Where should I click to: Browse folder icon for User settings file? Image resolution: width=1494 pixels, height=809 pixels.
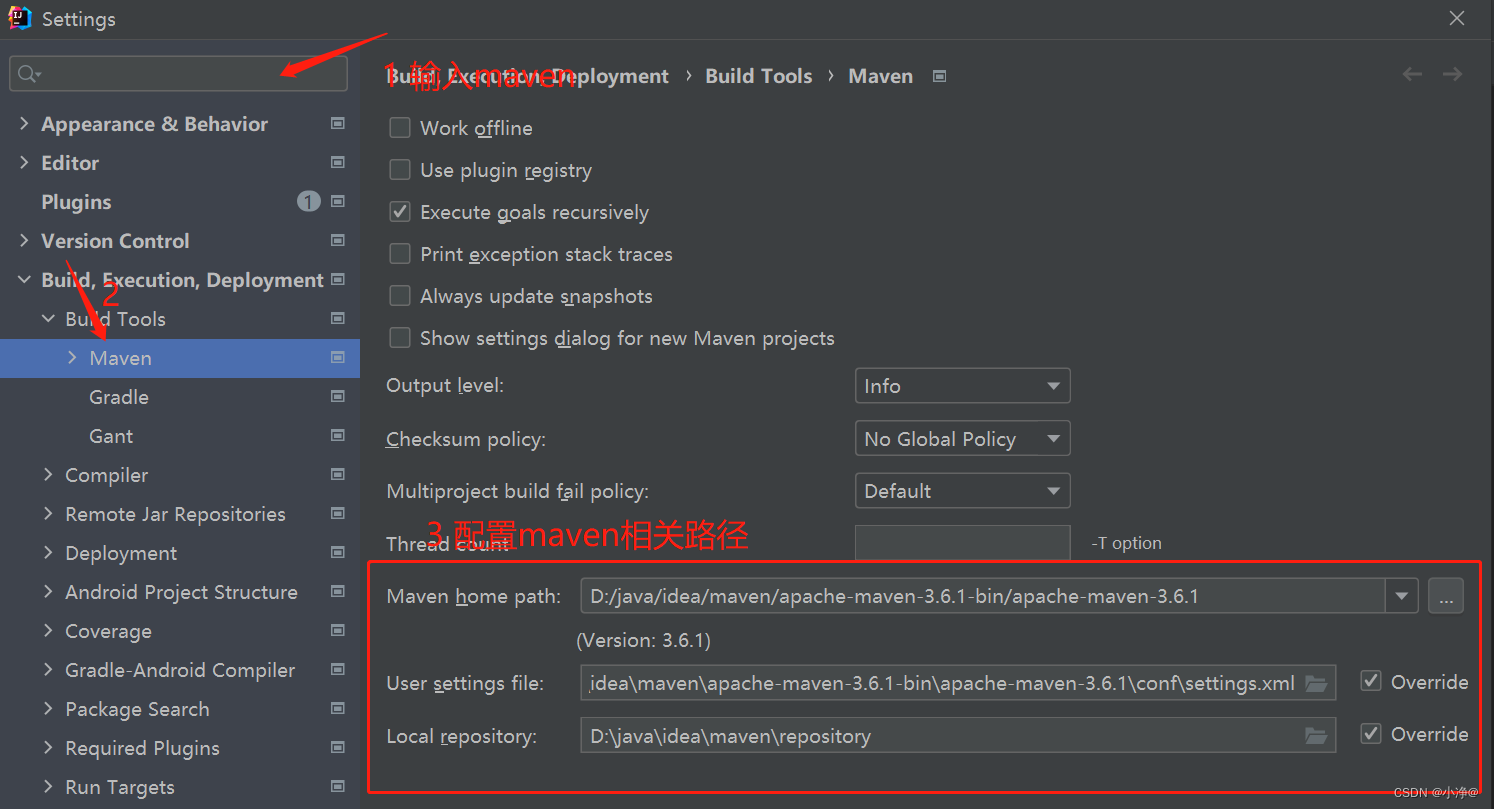pyautogui.click(x=1316, y=684)
